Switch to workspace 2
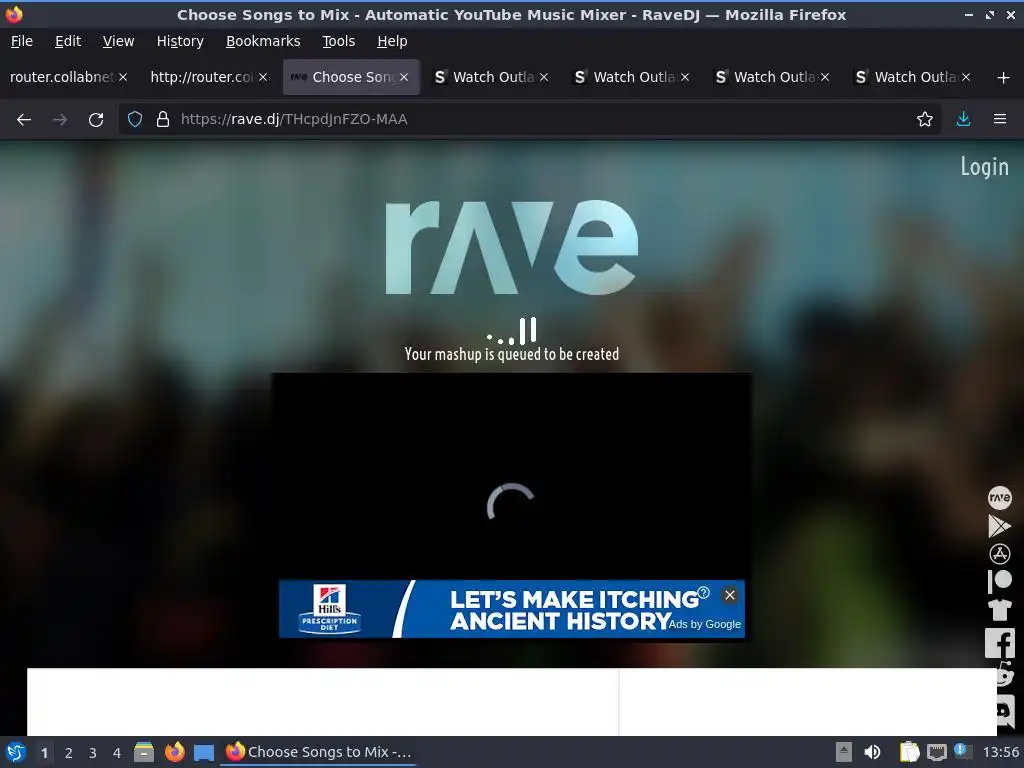The height and width of the screenshot is (768, 1024). coord(69,753)
